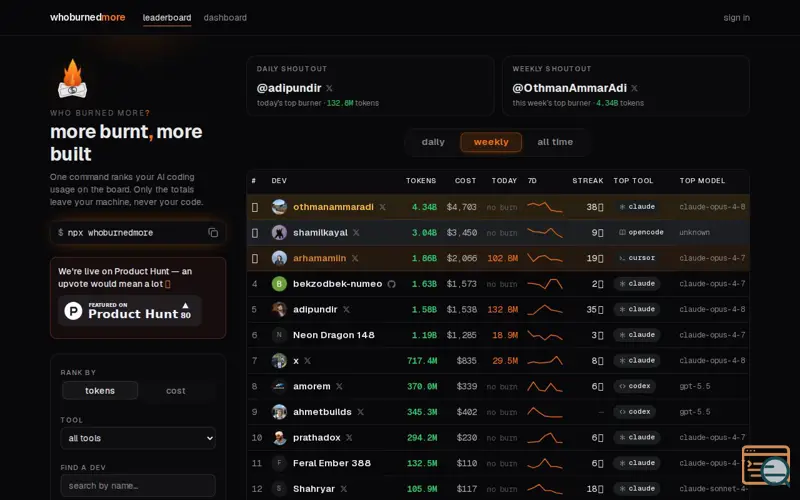Click 717.4M tokens value
The width and height of the screenshot is (800, 500).
422,361
